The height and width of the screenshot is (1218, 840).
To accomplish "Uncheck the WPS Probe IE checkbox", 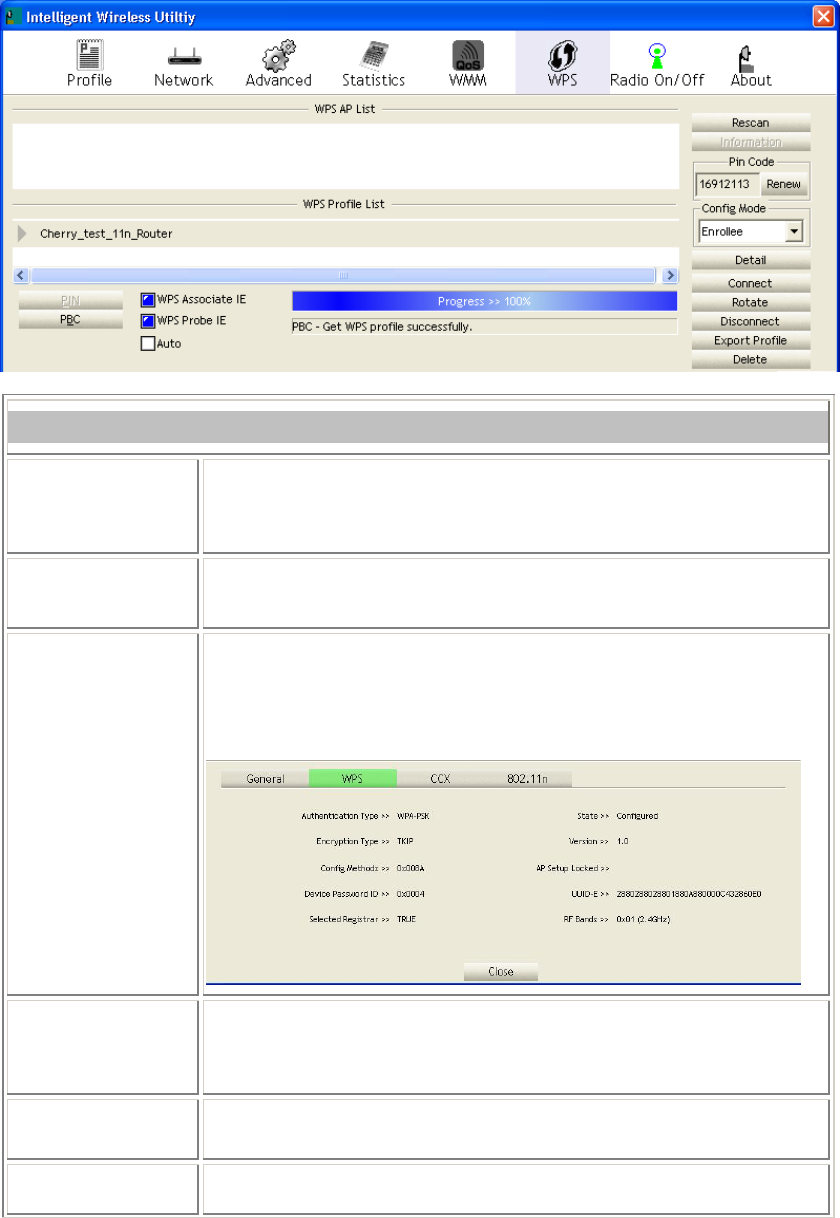I will tap(148, 321).
